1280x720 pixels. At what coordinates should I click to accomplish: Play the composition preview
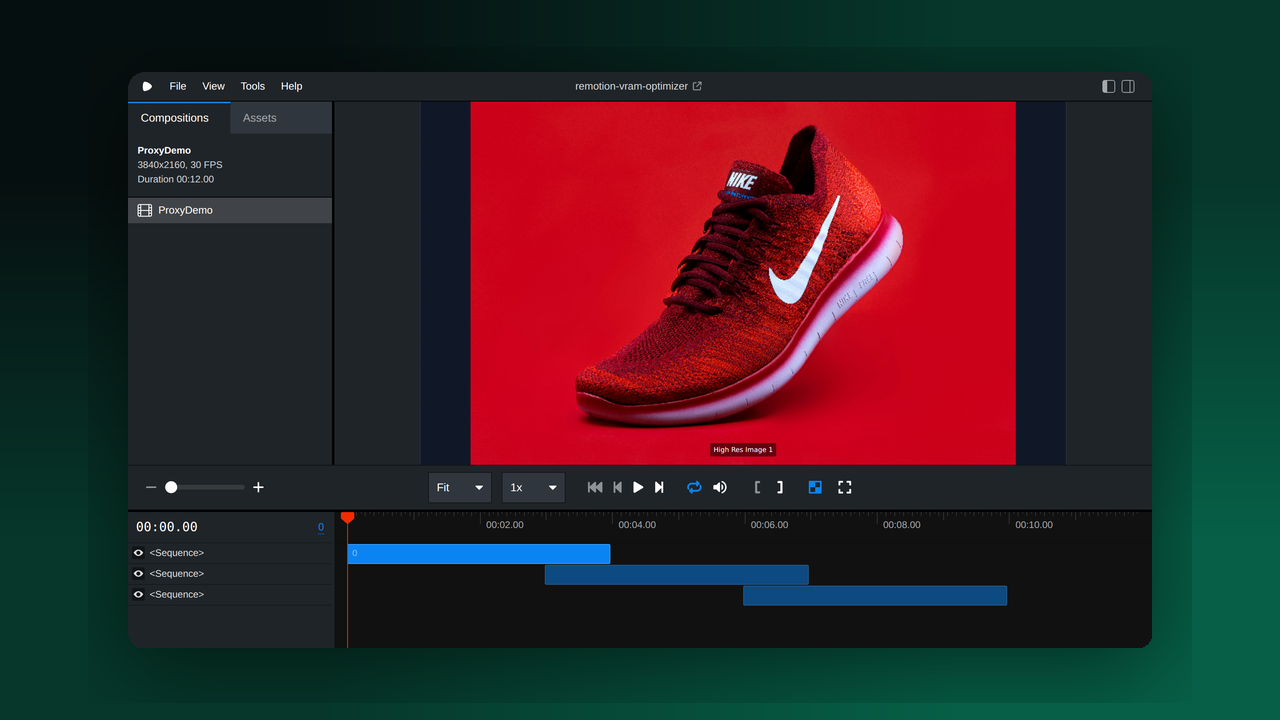coord(638,487)
